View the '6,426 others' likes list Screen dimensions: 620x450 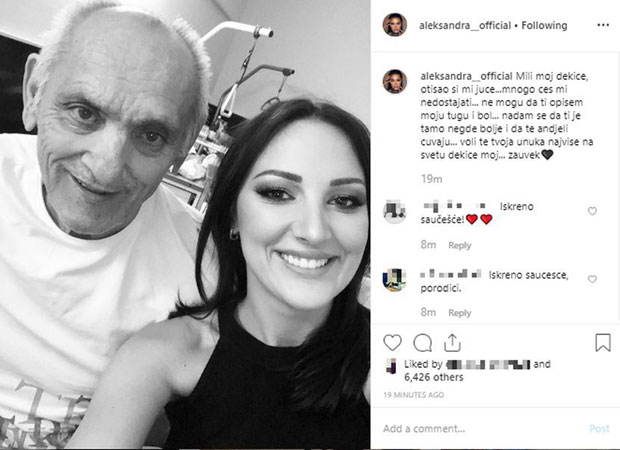pyautogui.click(x=433, y=377)
